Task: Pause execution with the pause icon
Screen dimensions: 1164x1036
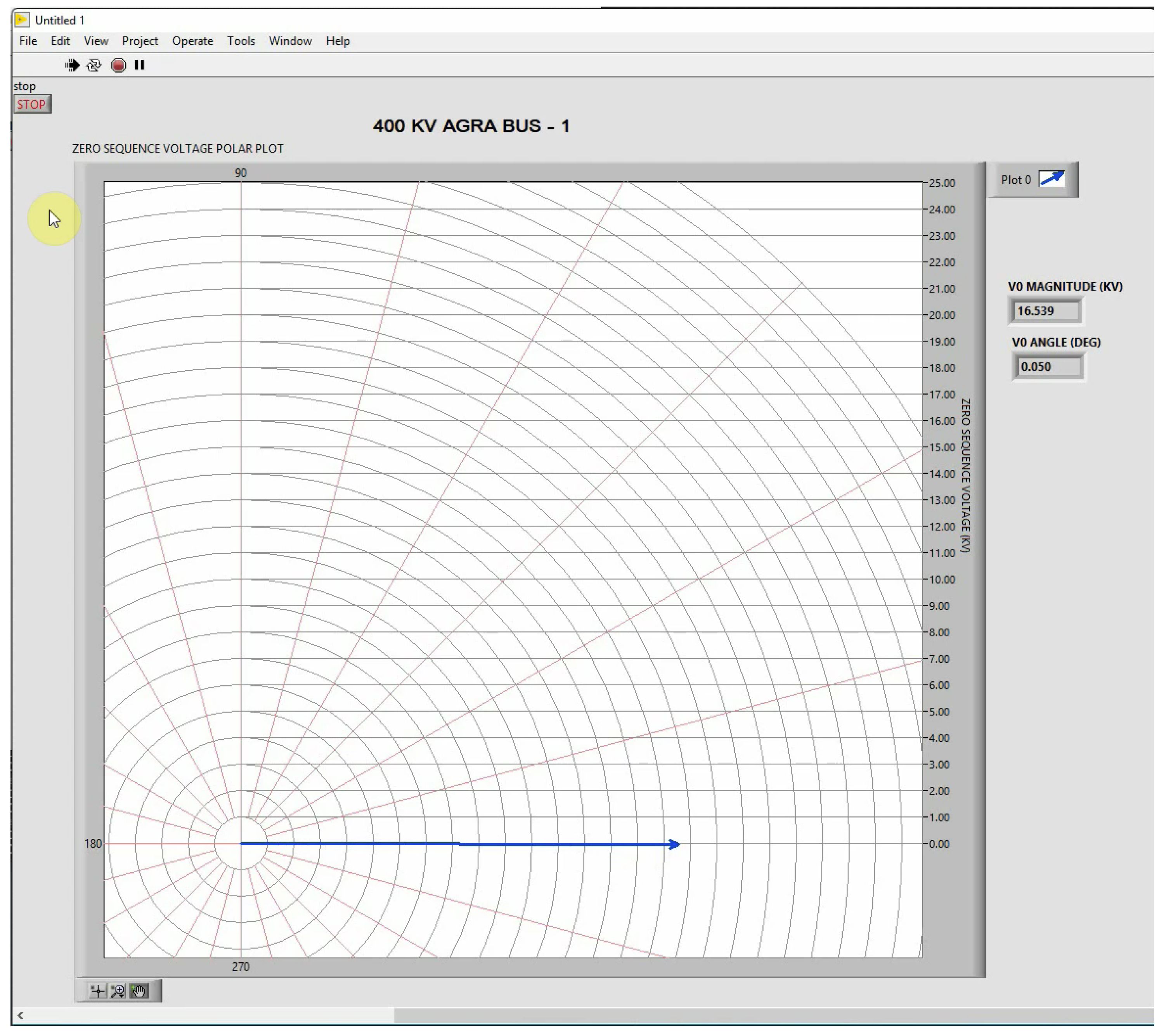Action: [x=140, y=66]
